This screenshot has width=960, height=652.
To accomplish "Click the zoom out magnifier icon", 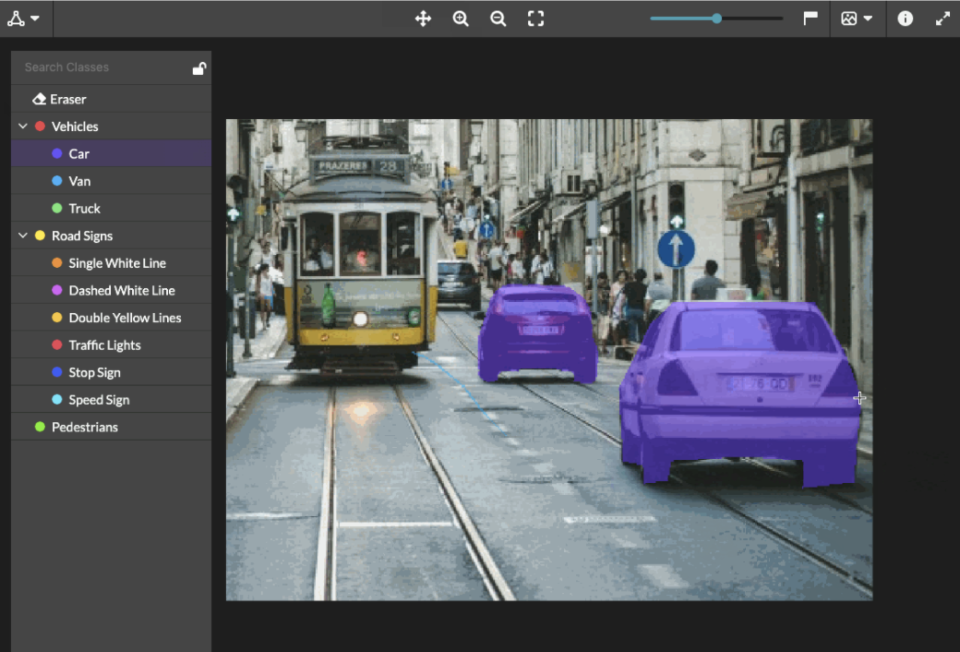I will tap(498, 17).
